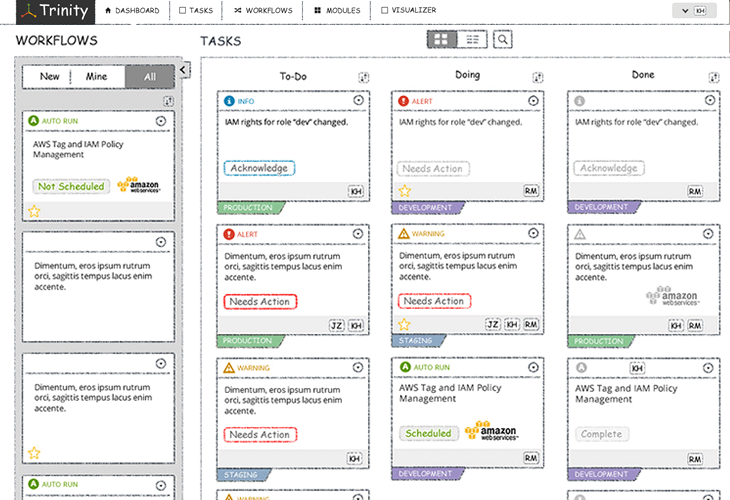This screenshot has height=500, width=730.
Task: Expand options on the INFO task card
Action: 358,101
